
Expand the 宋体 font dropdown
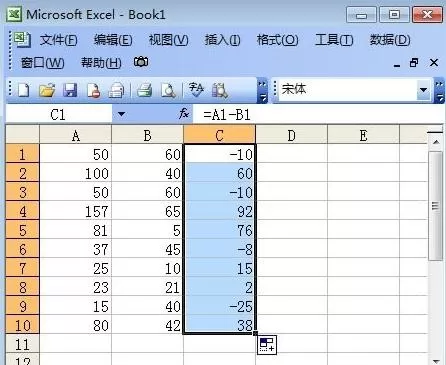[424, 89]
